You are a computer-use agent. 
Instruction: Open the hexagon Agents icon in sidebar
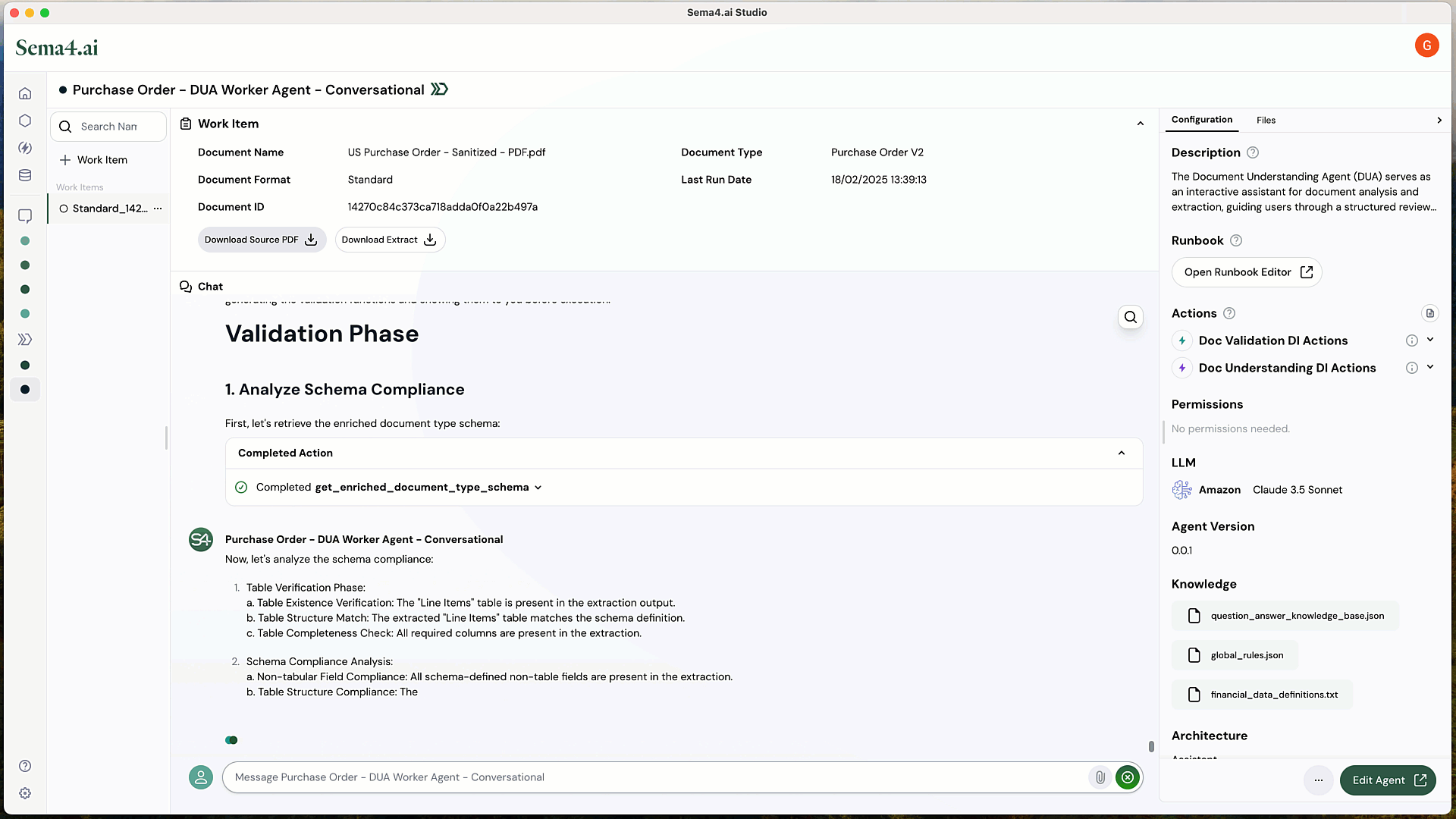click(25, 121)
